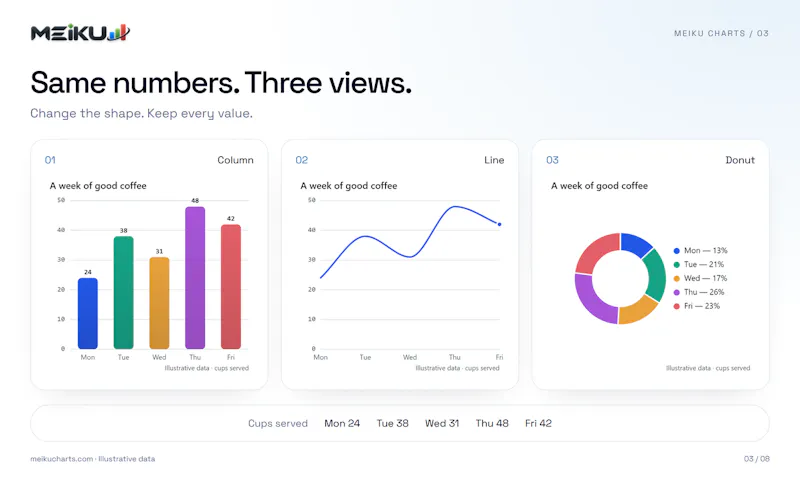
Task: Click the line chart title 'A week of good coffee'
Action: coord(348,186)
